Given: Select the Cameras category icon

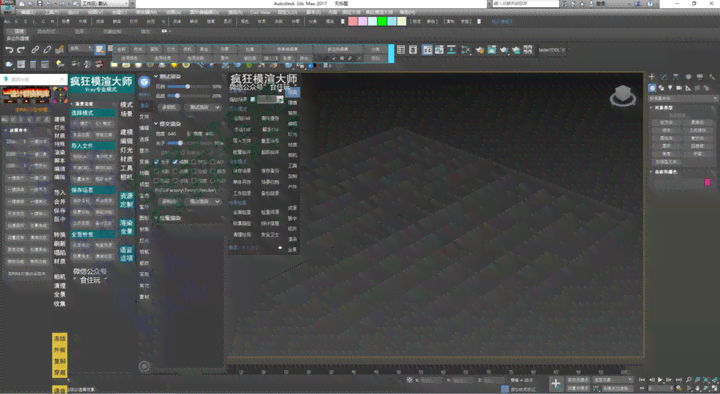Looking at the screenshot, I should [679, 88].
